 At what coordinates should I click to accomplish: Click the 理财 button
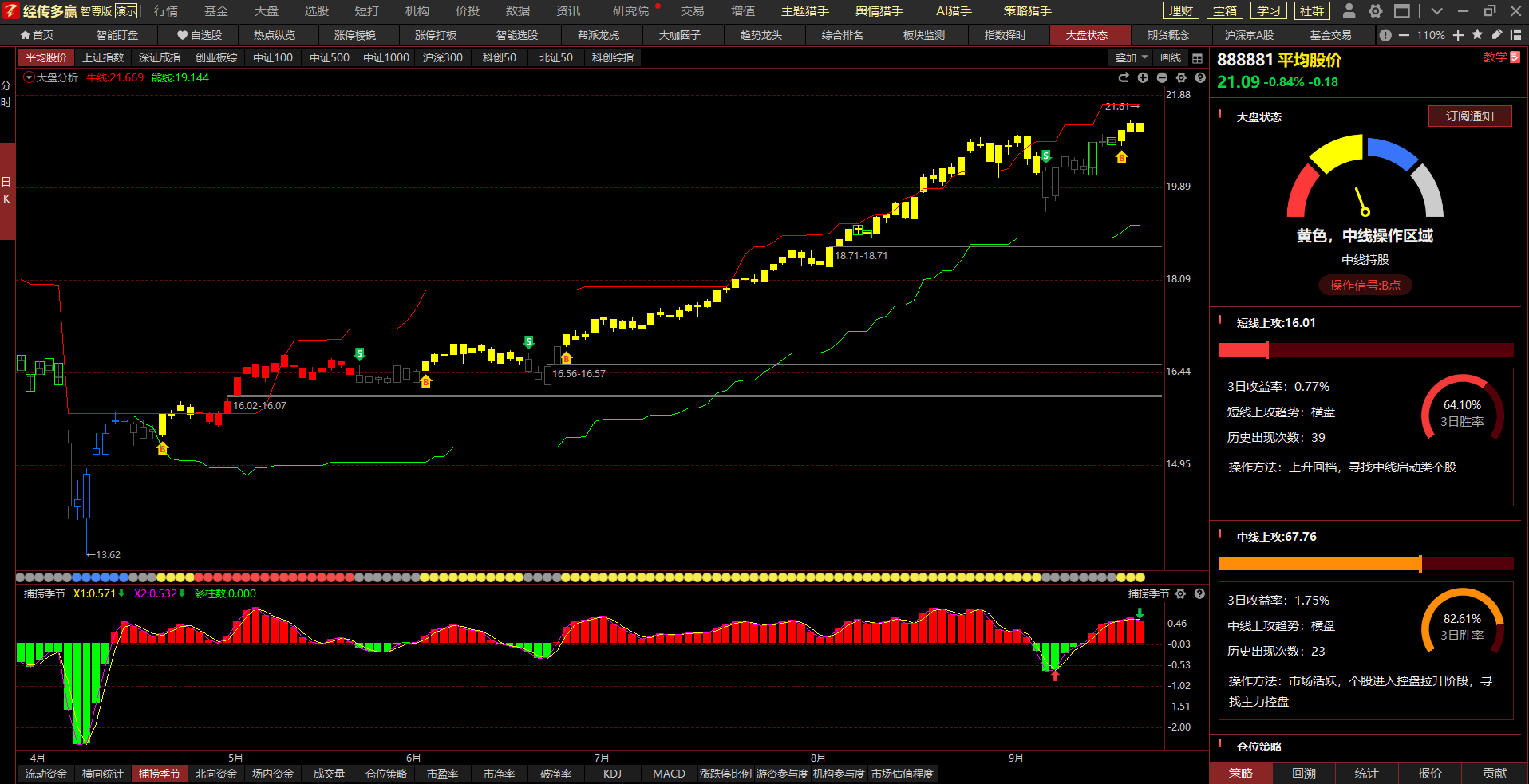coord(1181,11)
